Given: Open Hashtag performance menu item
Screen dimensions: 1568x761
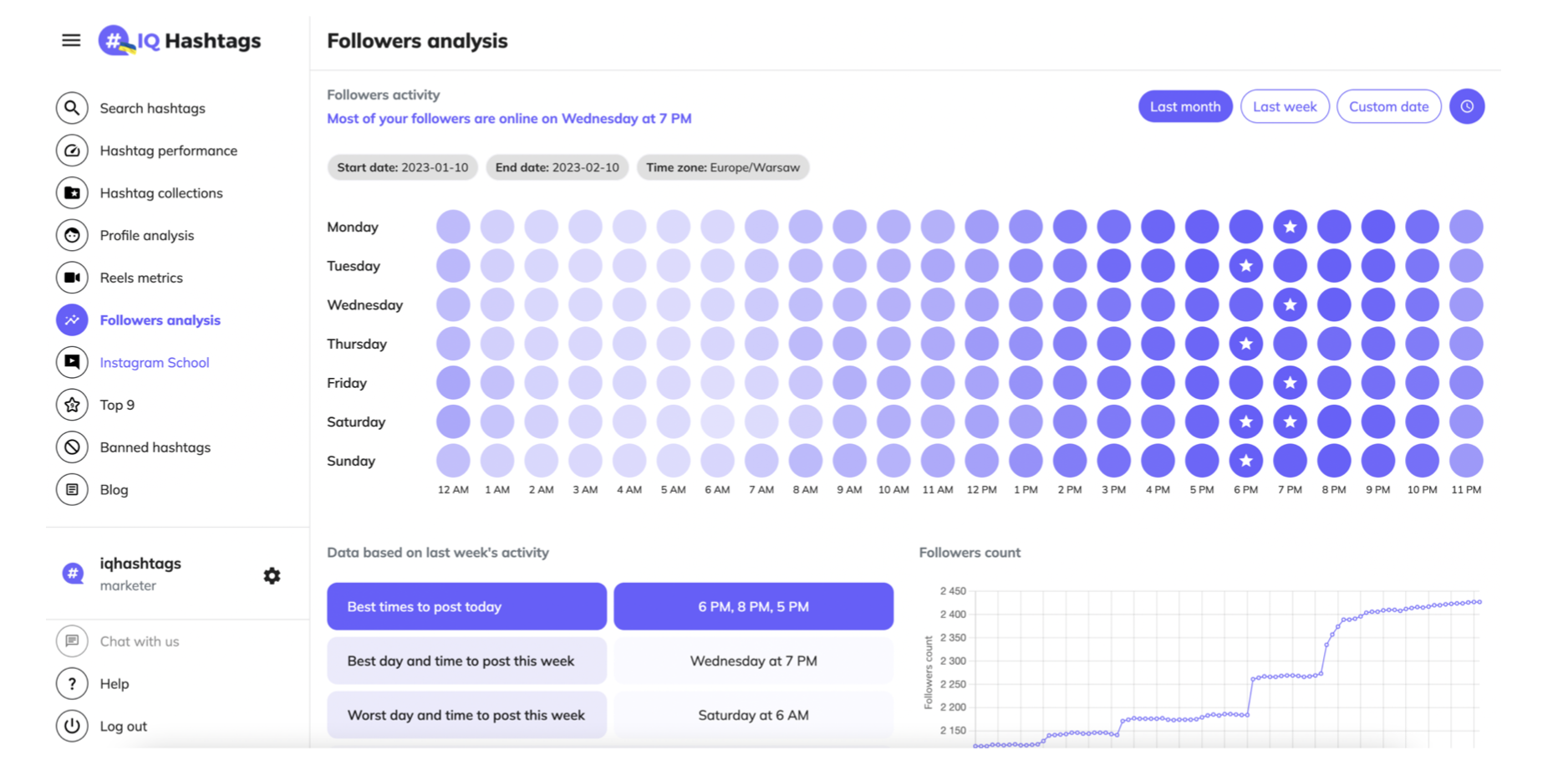Looking at the screenshot, I should (168, 151).
